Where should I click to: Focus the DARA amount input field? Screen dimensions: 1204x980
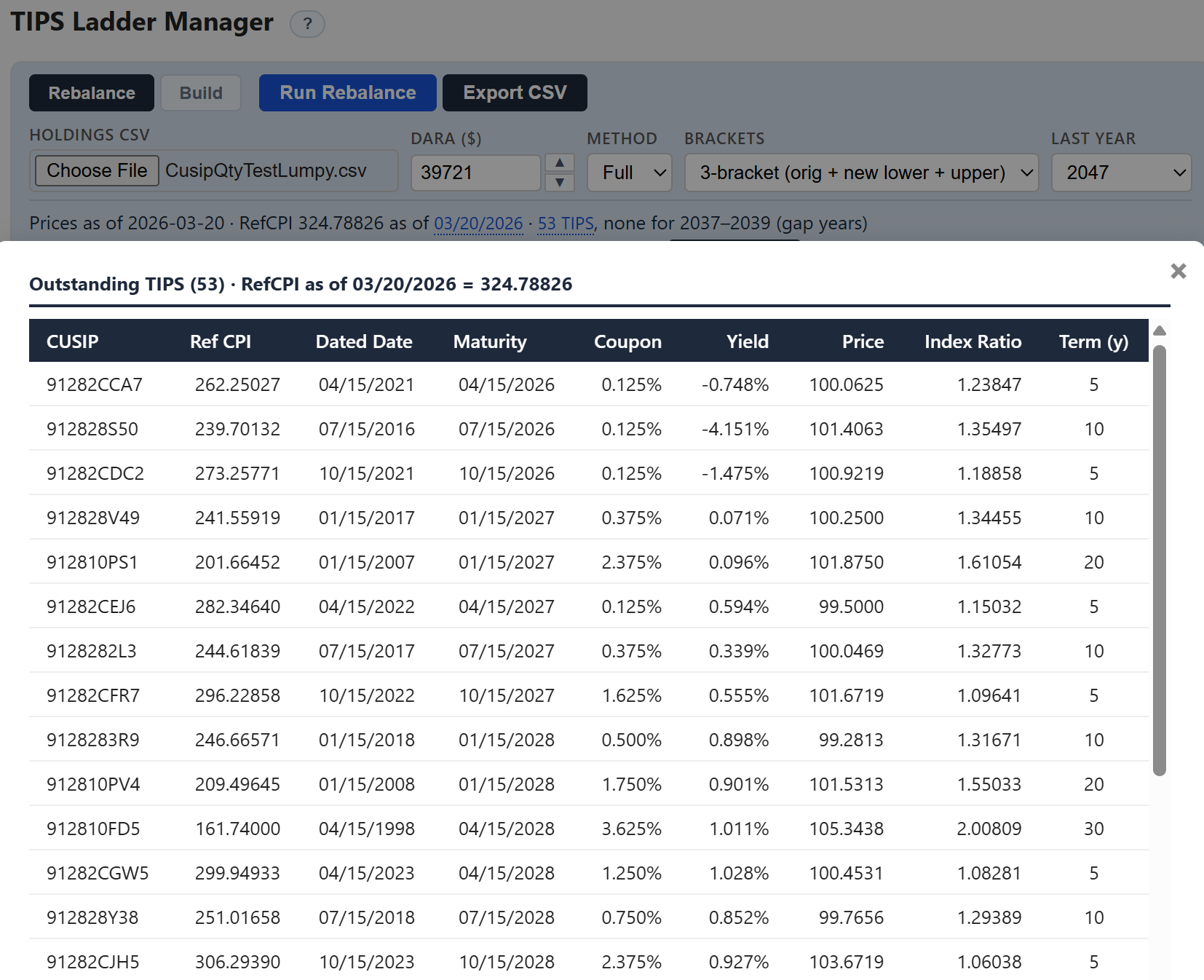pos(476,173)
